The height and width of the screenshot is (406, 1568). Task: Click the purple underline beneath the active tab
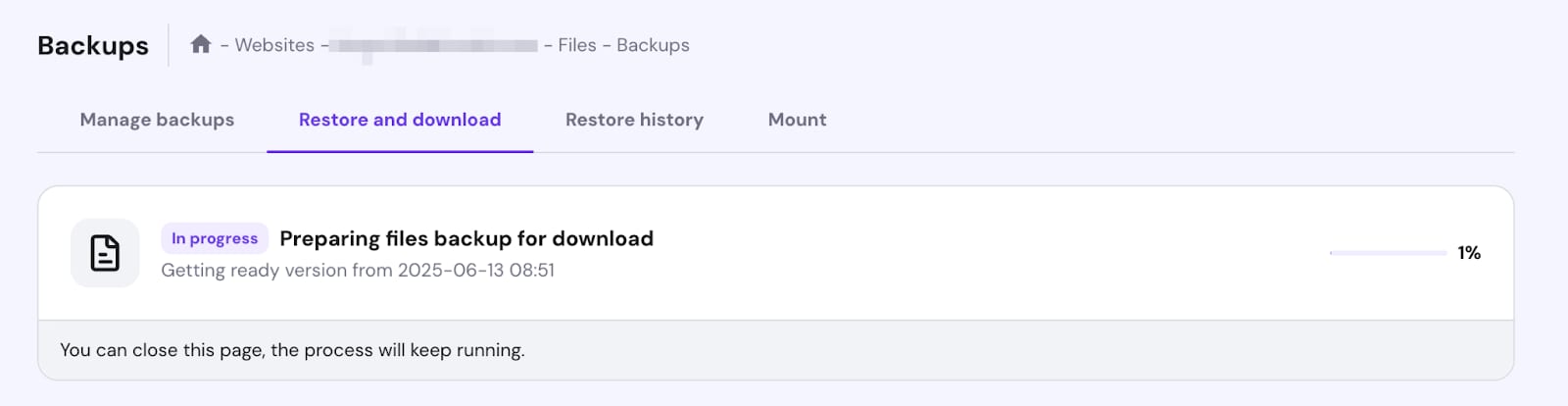(400, 152)
